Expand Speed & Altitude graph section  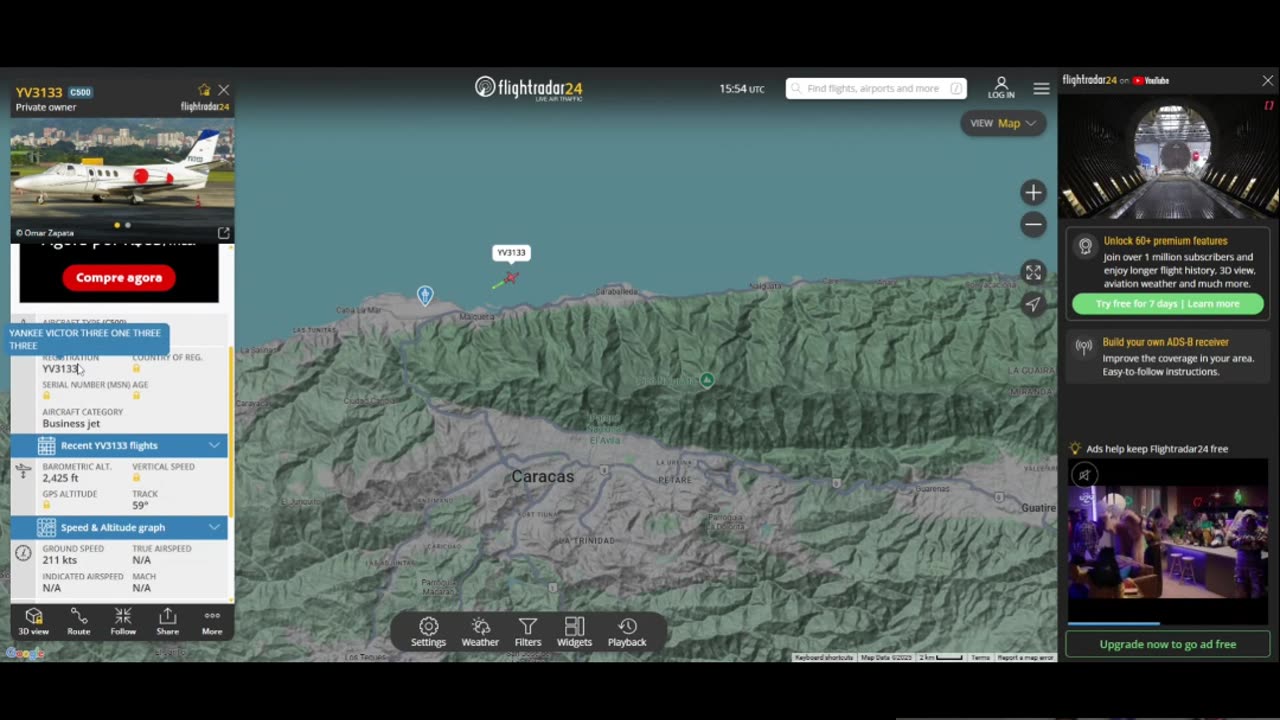click(x=119, y=528)
